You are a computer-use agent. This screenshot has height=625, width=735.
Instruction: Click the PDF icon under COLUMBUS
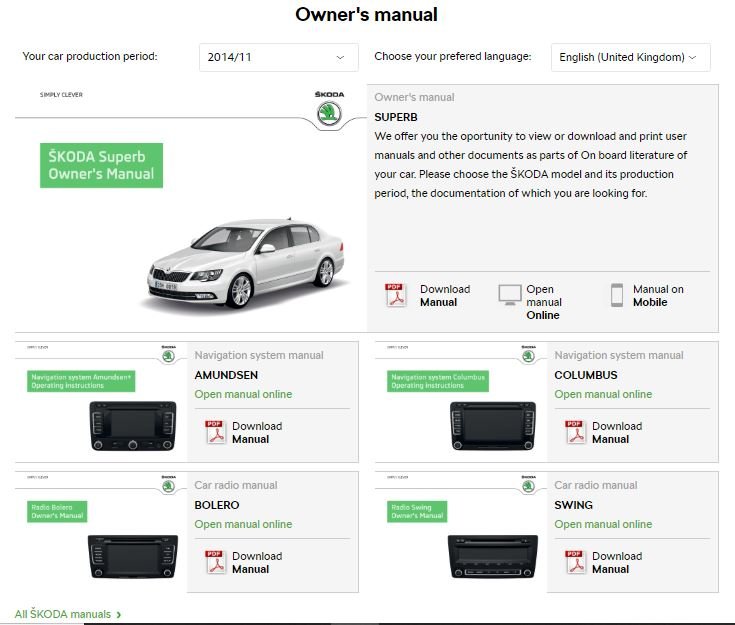[x=576, y=432]
